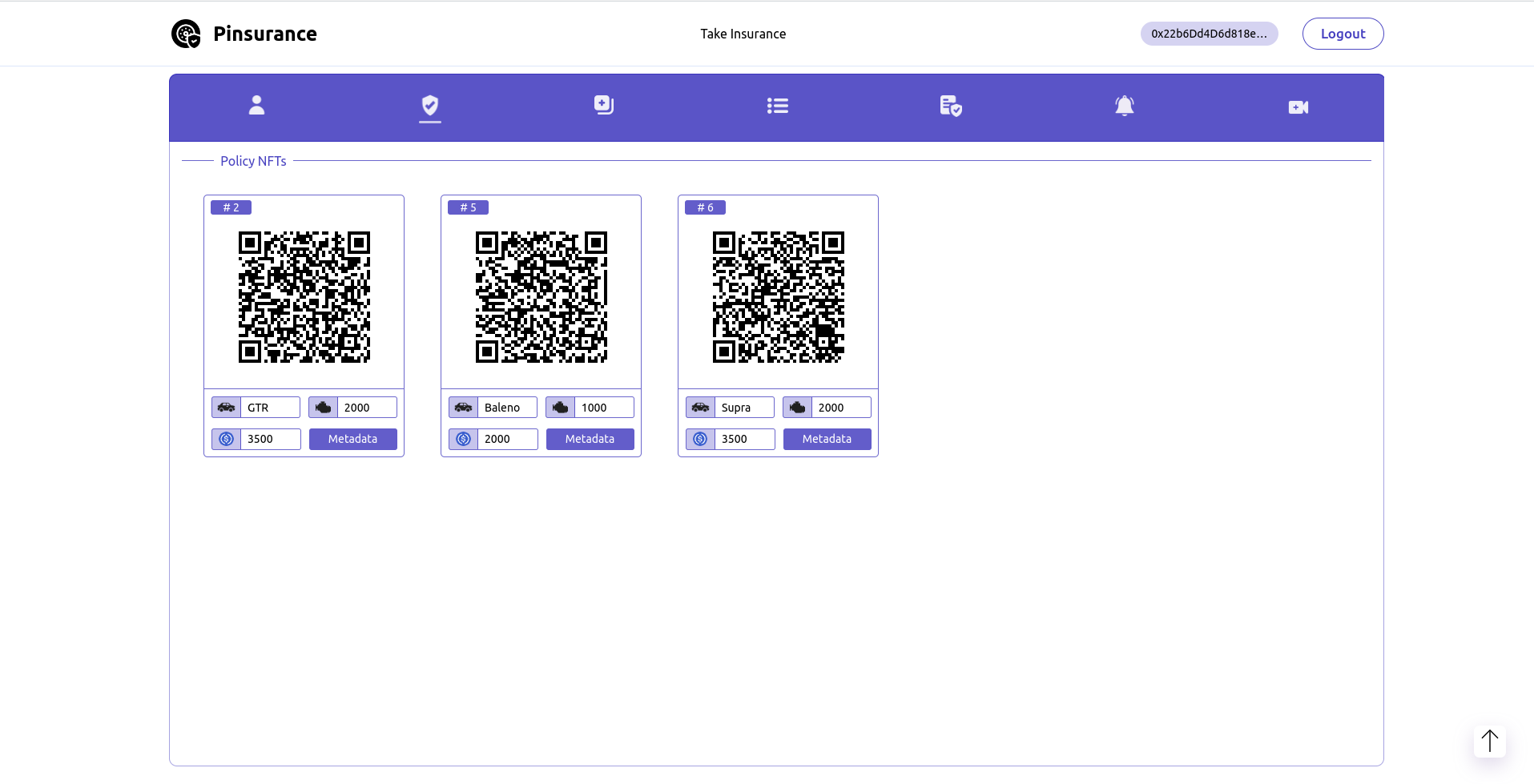Select the shield policy tab icon
The height and width of the screenshot is (784, 1534).
pos(430,106)
